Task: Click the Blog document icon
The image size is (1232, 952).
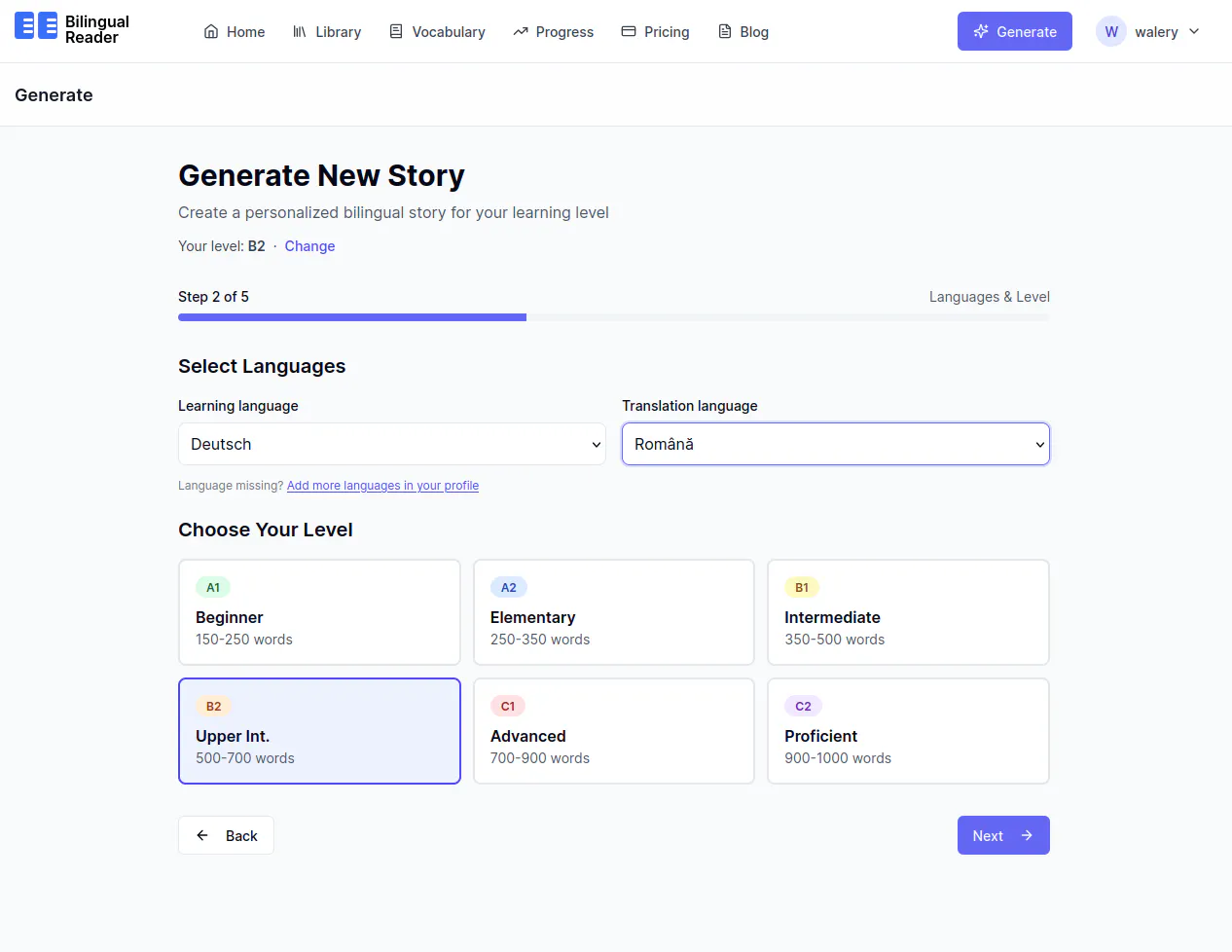Action: point(725,31)
